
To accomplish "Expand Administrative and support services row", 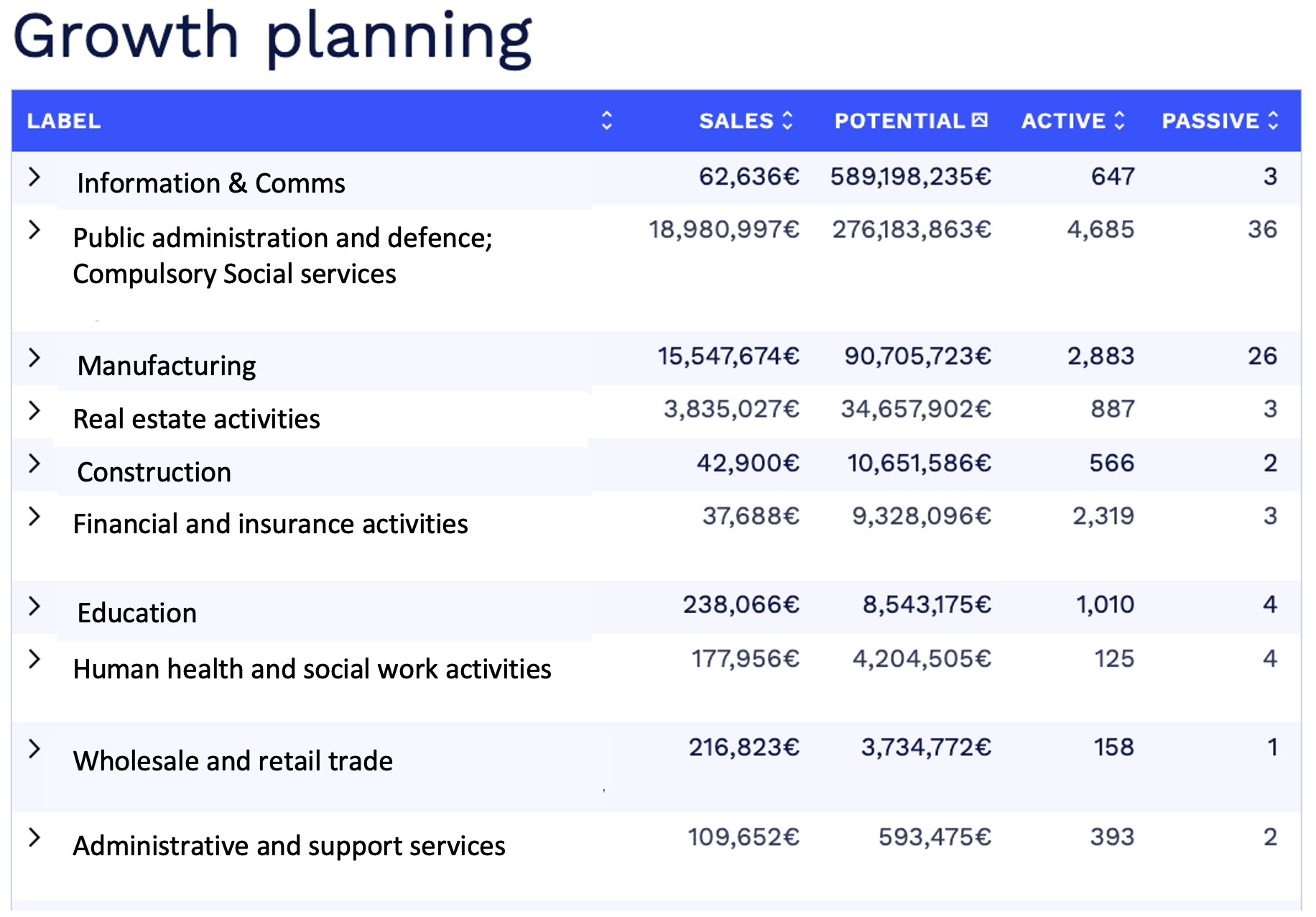I will [x=34, y=837].
